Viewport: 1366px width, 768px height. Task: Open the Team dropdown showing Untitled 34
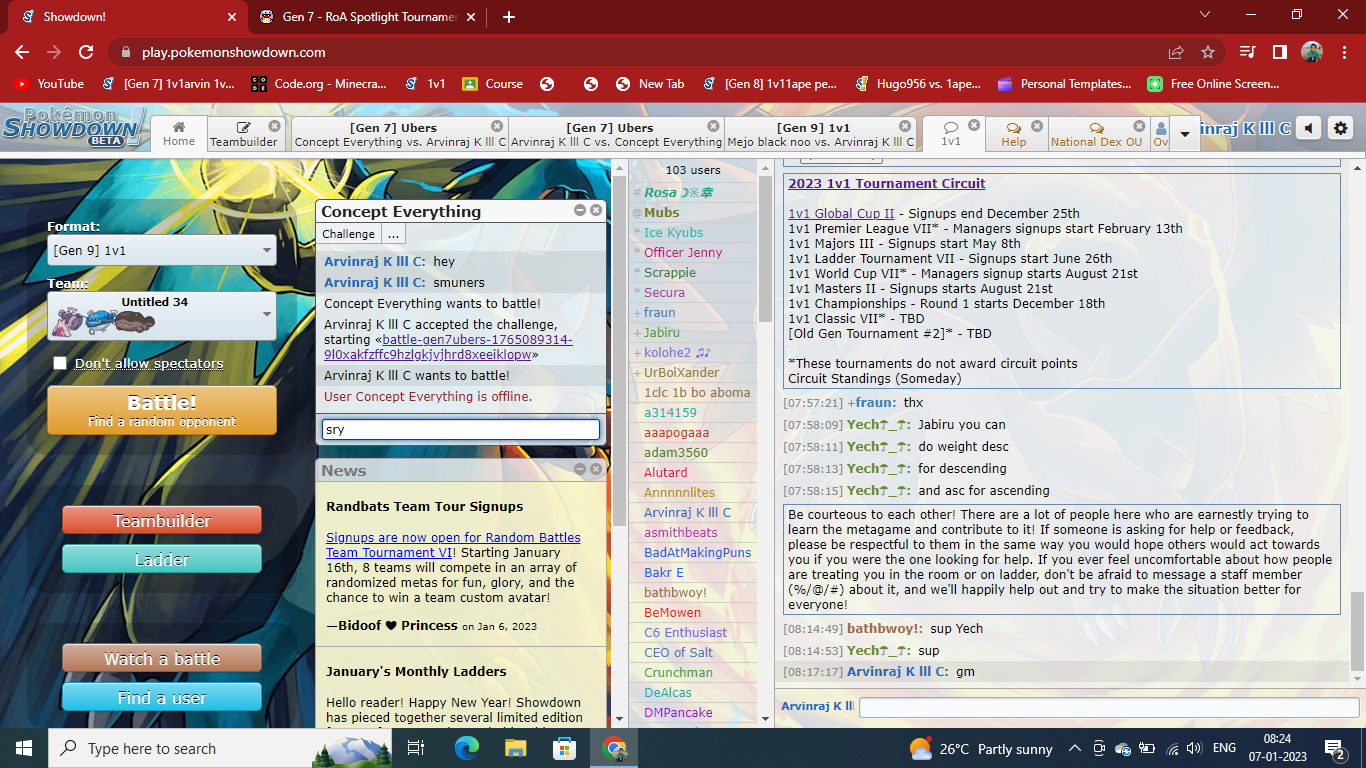(162, 315)
